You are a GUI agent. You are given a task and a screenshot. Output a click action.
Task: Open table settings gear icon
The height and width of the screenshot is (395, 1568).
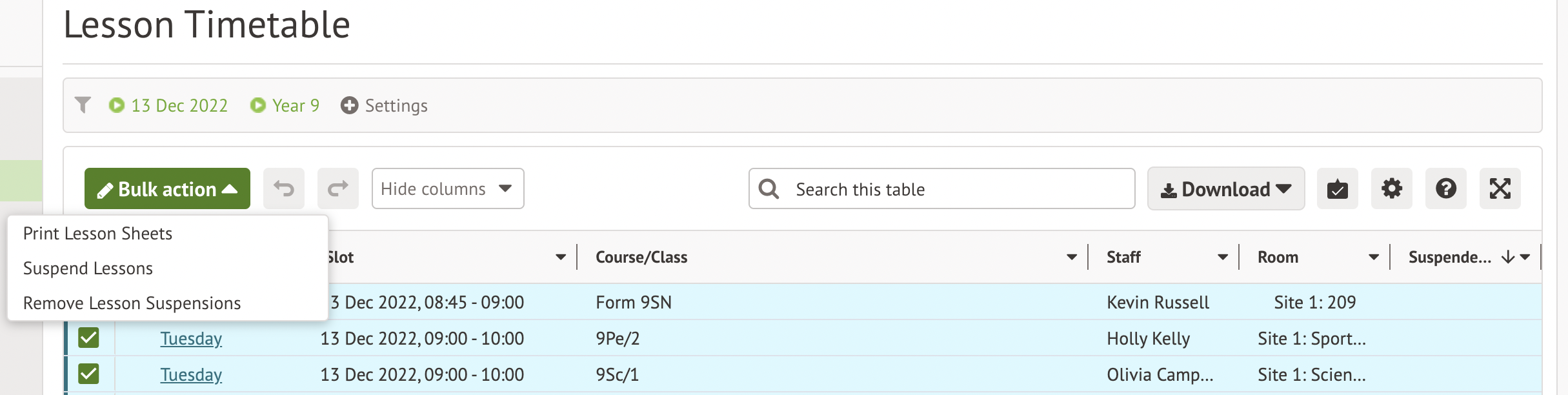point(1391,188)
